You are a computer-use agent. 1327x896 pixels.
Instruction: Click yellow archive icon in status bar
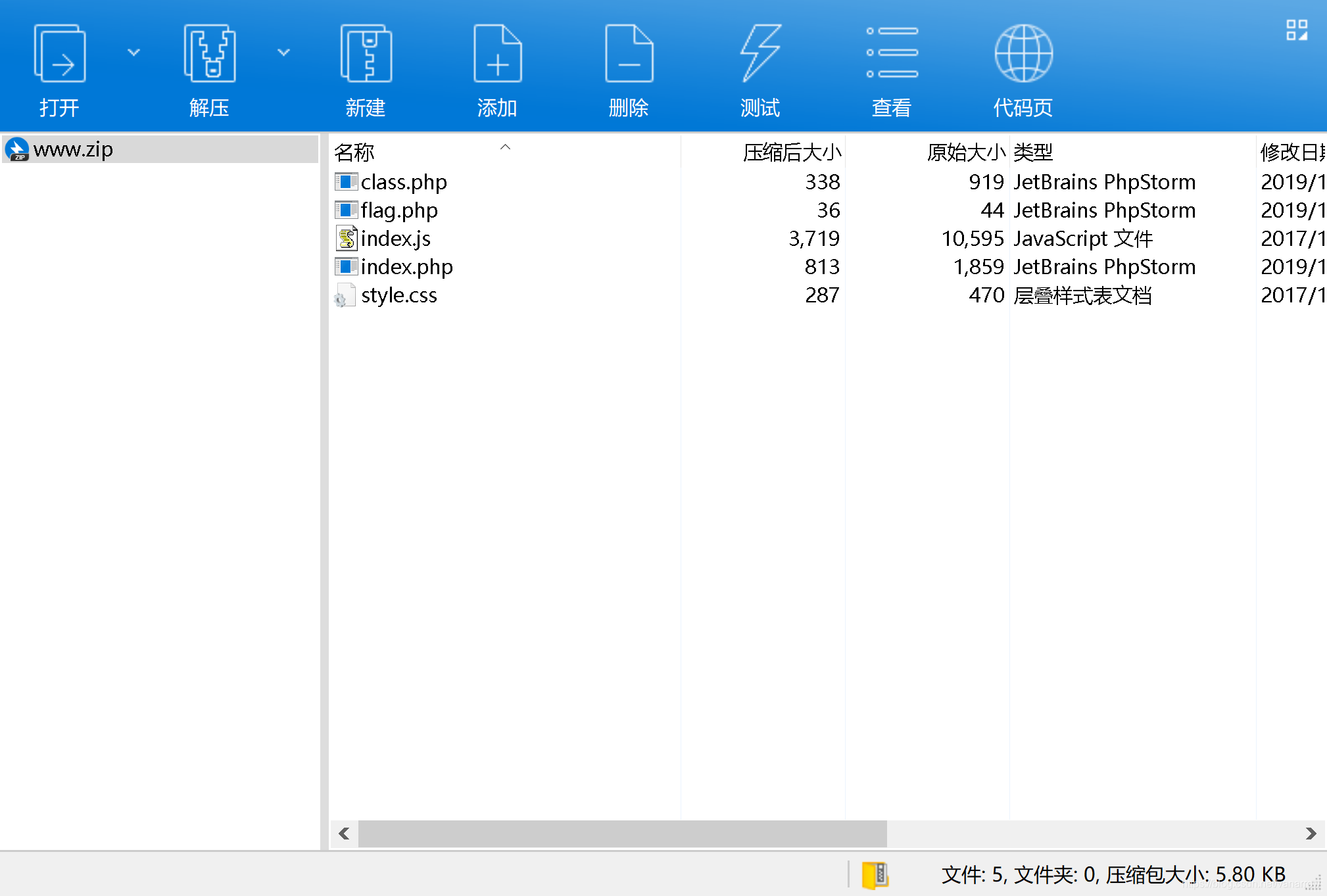point(875,875)
